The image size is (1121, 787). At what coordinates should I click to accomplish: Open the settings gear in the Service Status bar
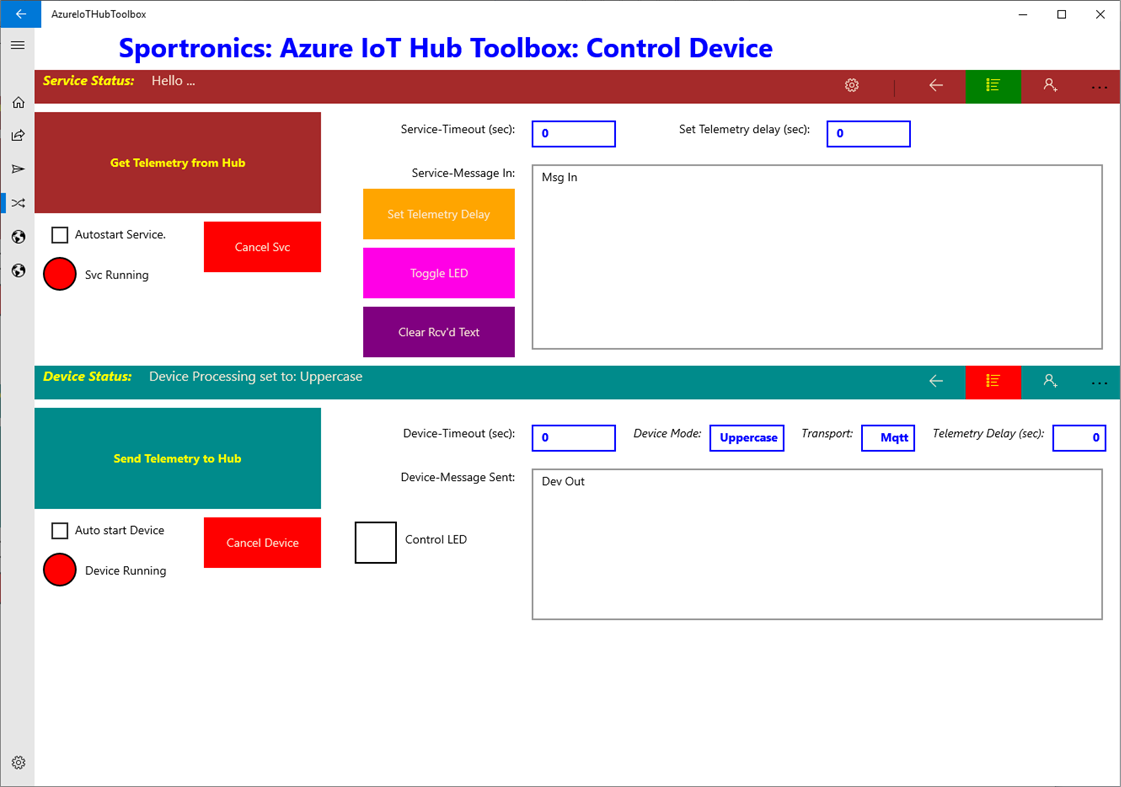[x=851, y=85]
